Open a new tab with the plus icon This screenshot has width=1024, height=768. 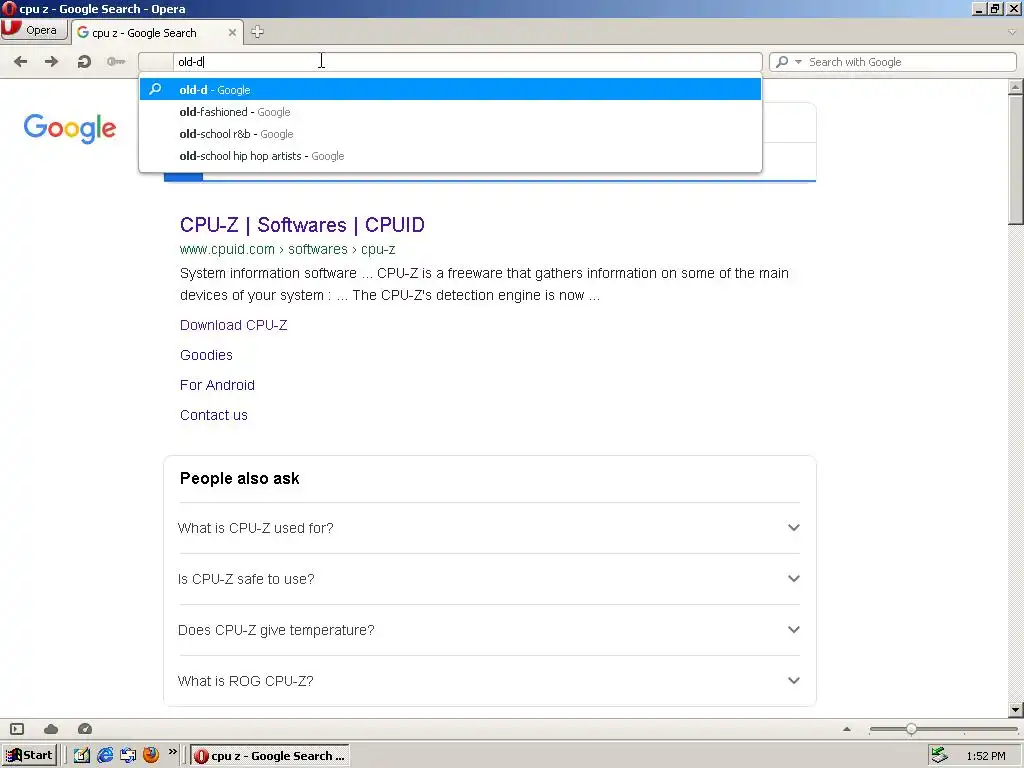click(x=257, y=31)
